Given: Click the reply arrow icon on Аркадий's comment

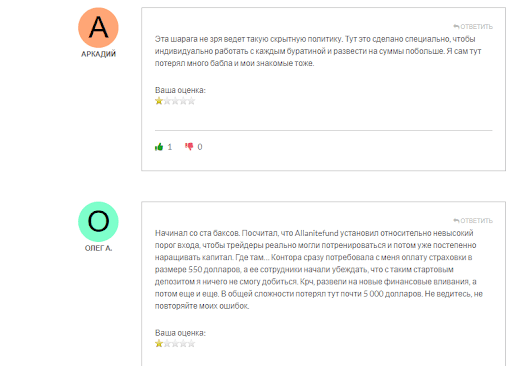Looking at the screenshot, I should [456, 26].
